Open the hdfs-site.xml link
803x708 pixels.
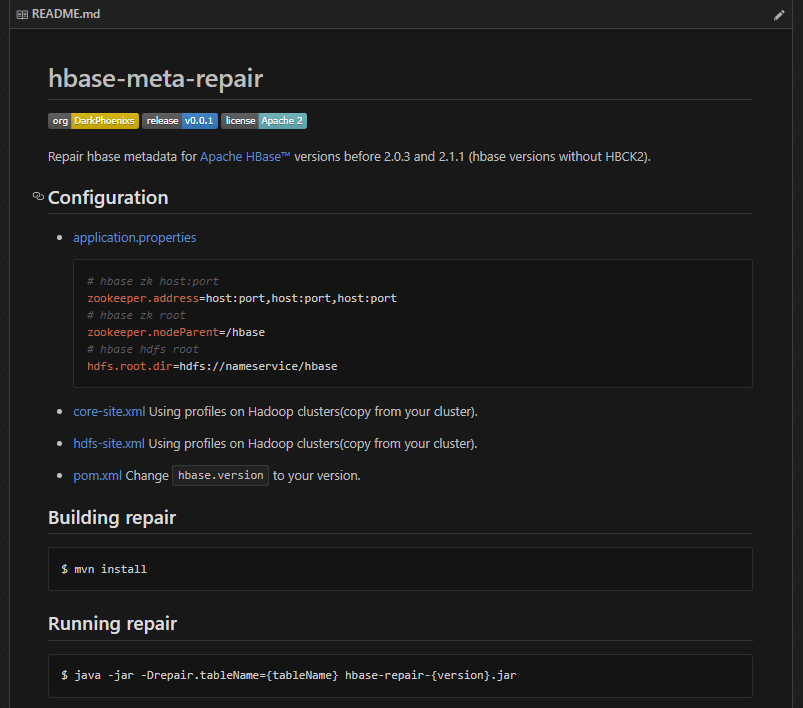(x=109, y=444)
